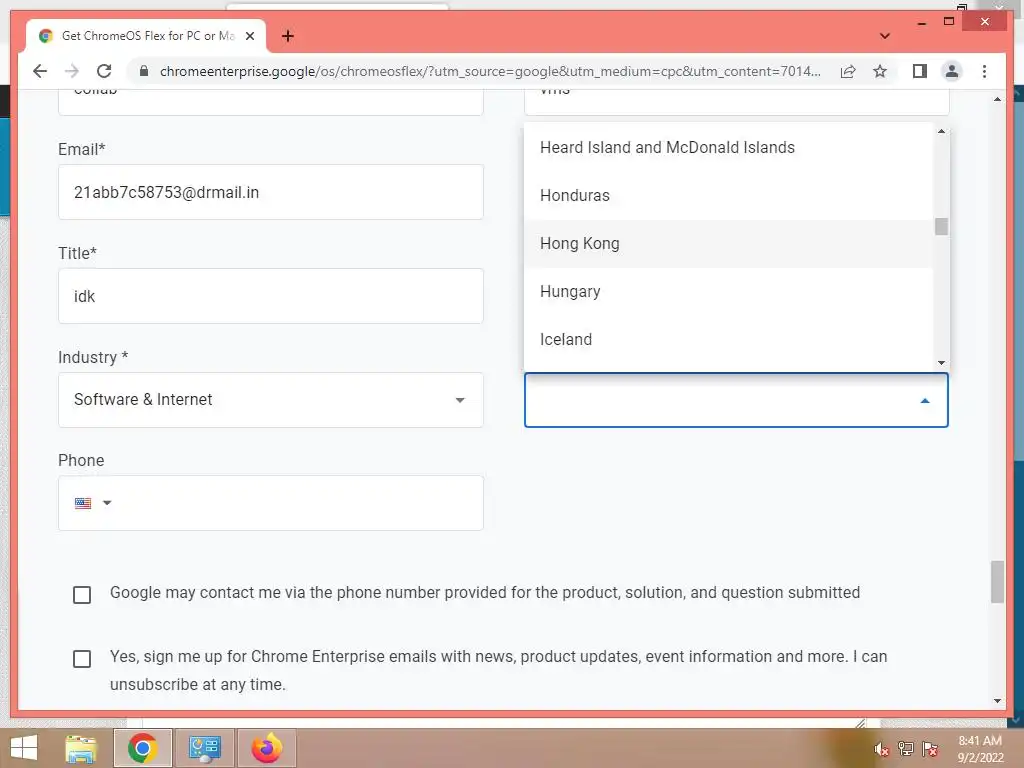
Task: Click page scroll-up arrow
Action: point(997,99)
